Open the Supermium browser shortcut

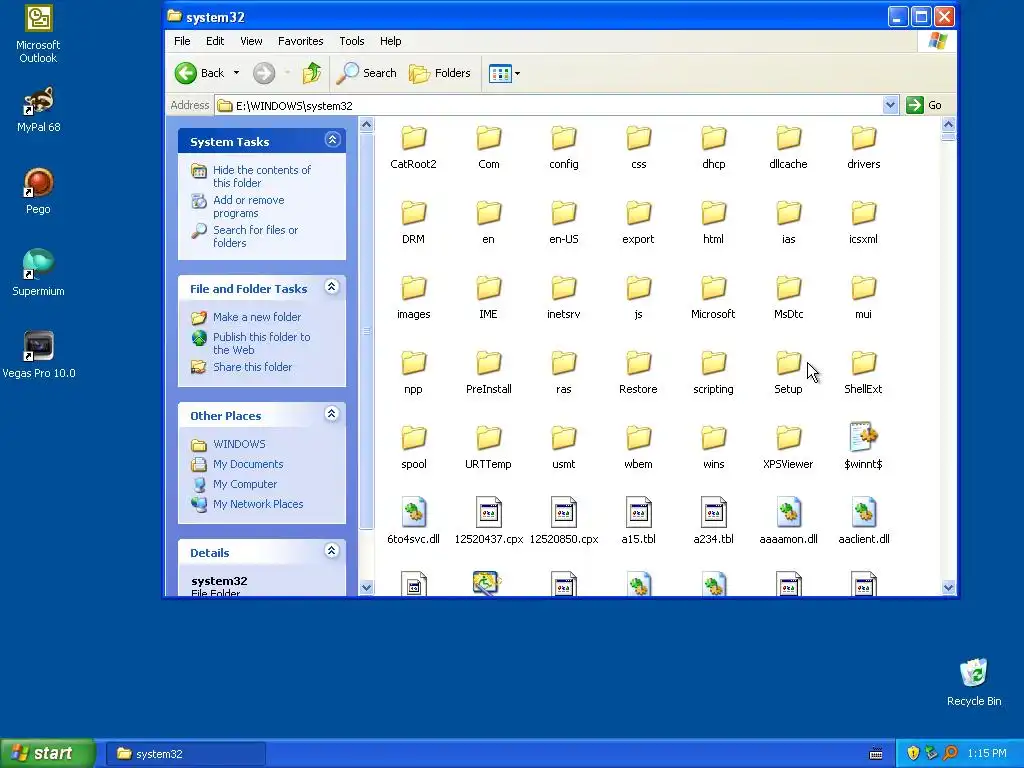(38, 273)
